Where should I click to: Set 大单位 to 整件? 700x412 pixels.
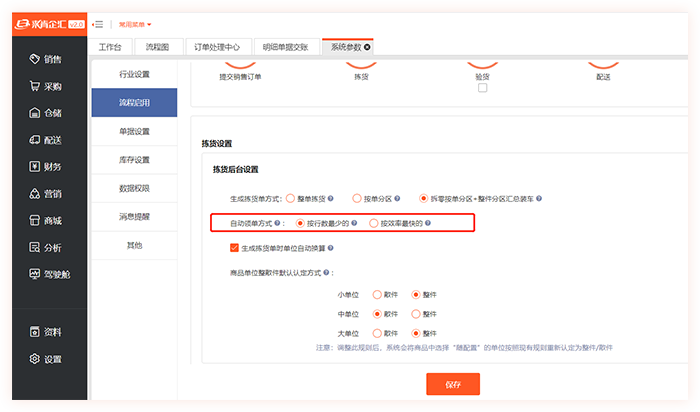click(416, 333)
